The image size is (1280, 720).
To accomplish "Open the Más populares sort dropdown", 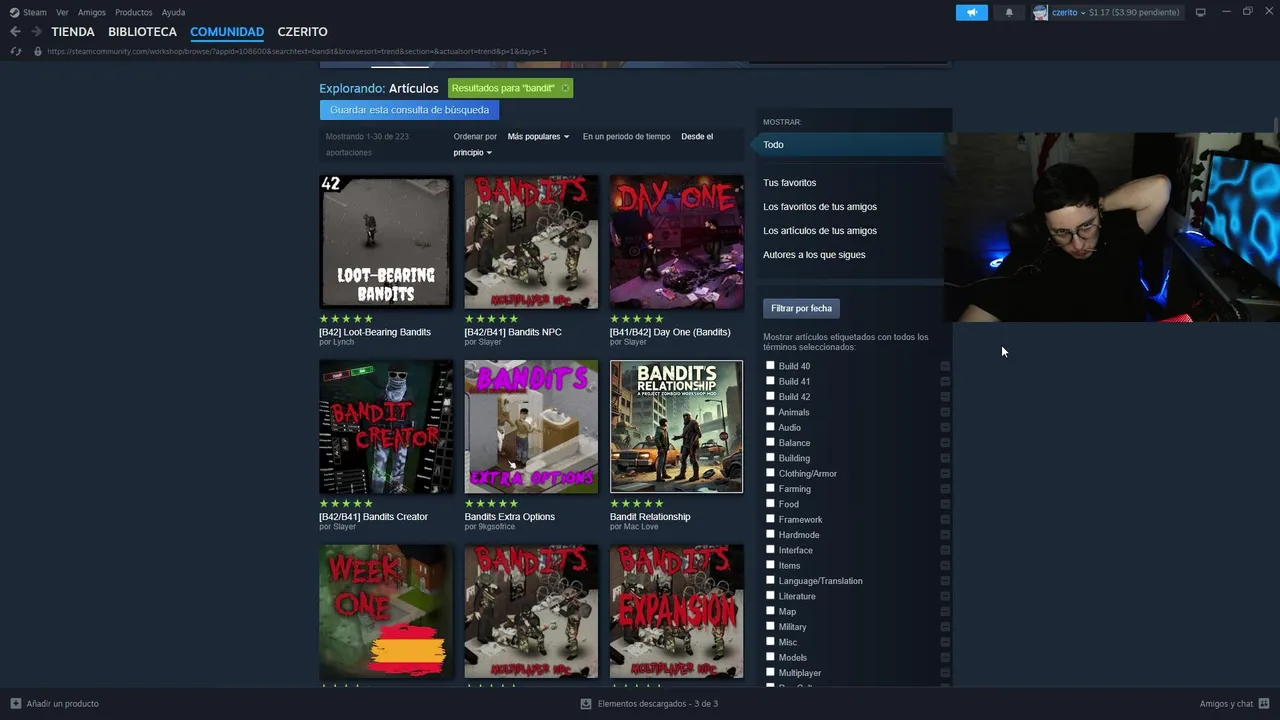I will click(538, 136).
